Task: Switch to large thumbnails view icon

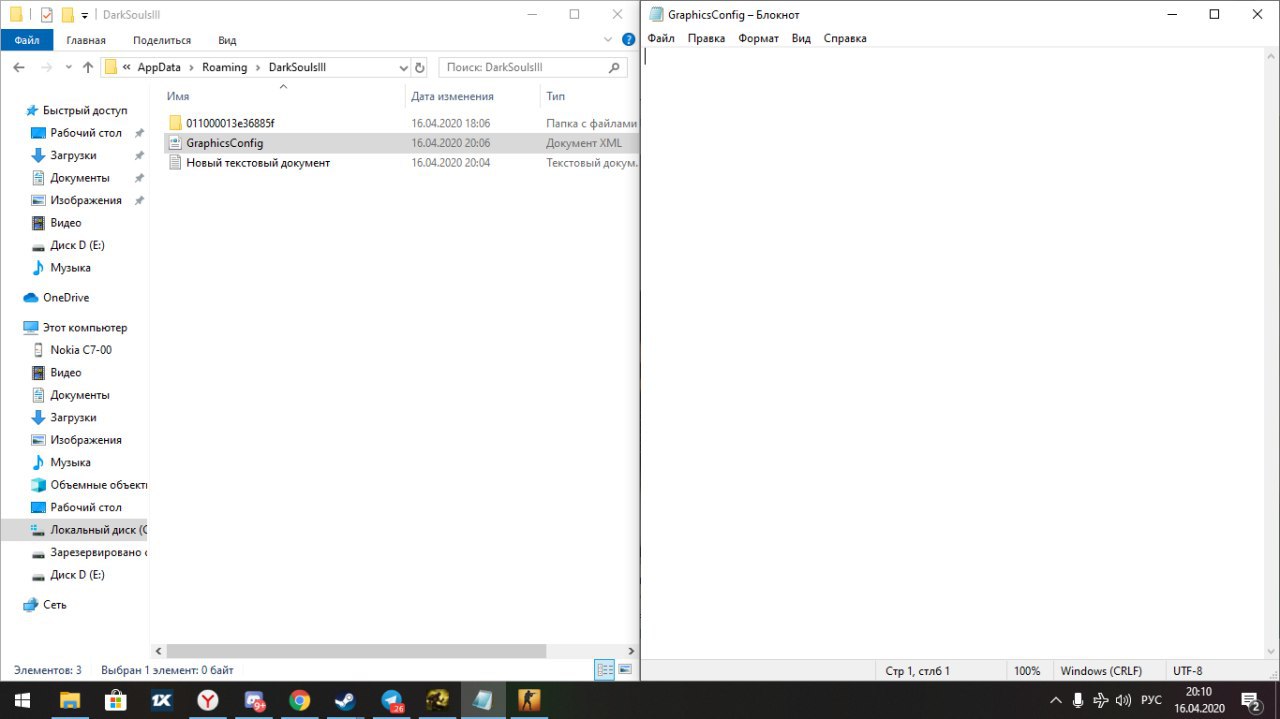Action: [x=625, y=670]
